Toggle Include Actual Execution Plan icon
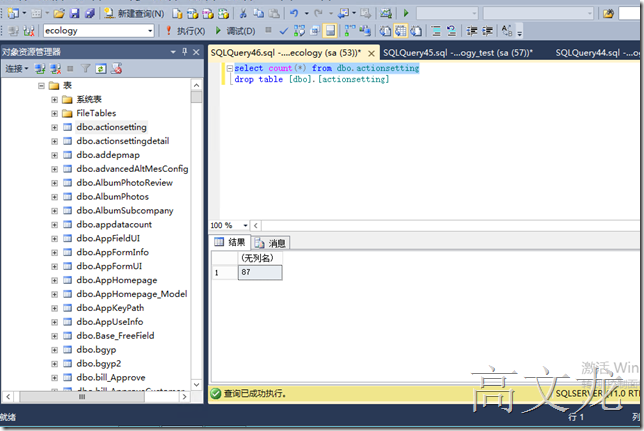 (x=350, y=31)
